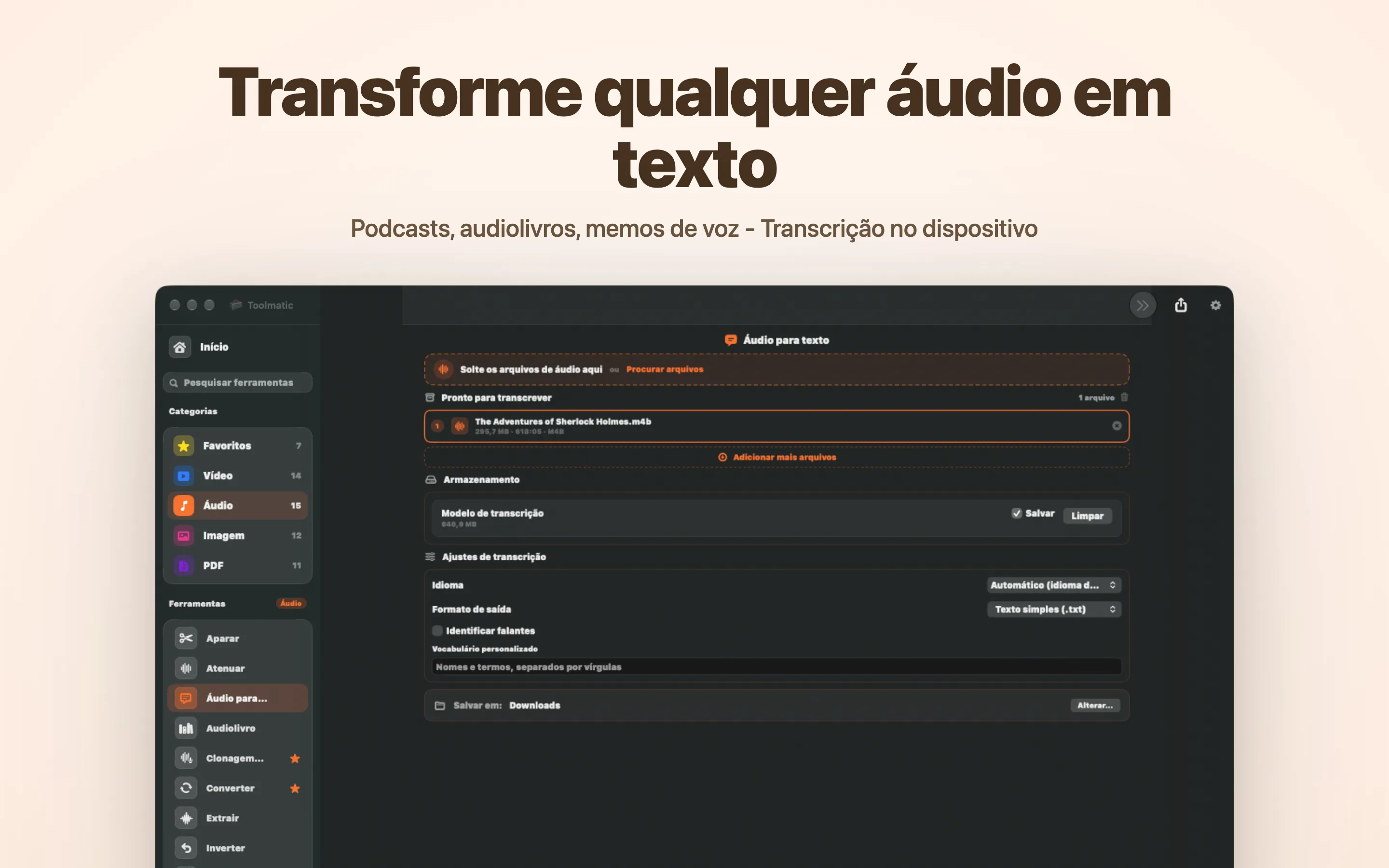Click Procurar arquivos link

[x=665, y=369]
